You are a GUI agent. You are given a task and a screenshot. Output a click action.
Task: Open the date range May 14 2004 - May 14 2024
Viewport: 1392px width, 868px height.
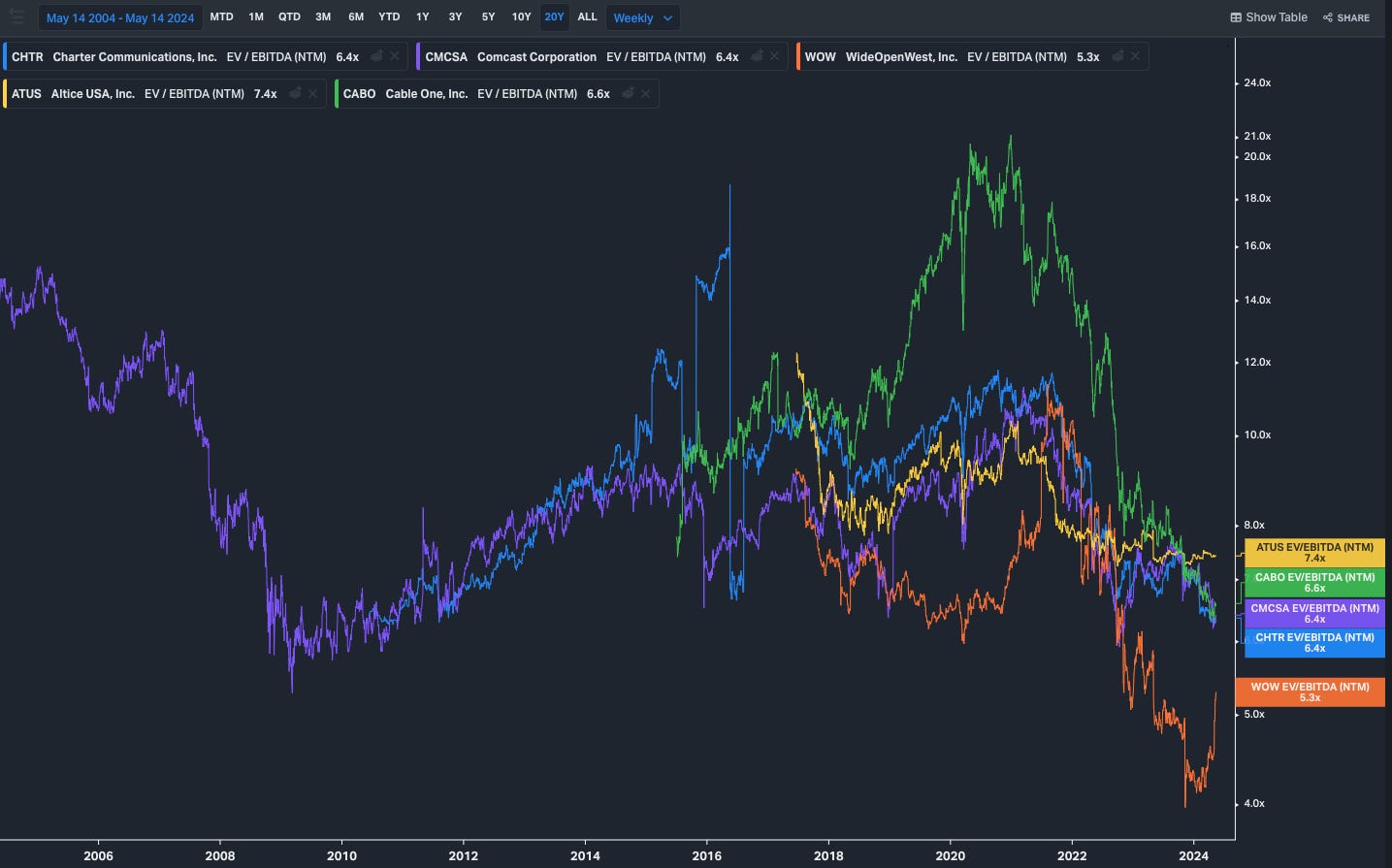click(120, 17)
